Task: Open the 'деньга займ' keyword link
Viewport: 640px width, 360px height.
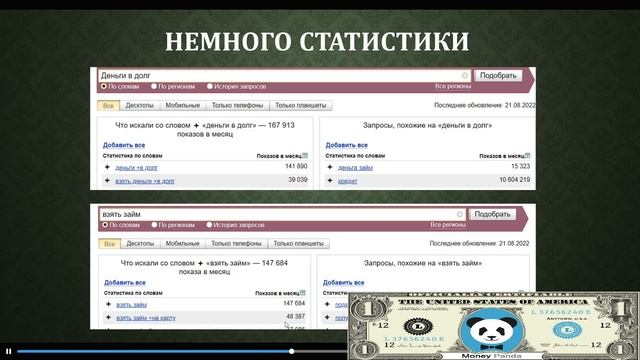Action: tap(355, 167)
